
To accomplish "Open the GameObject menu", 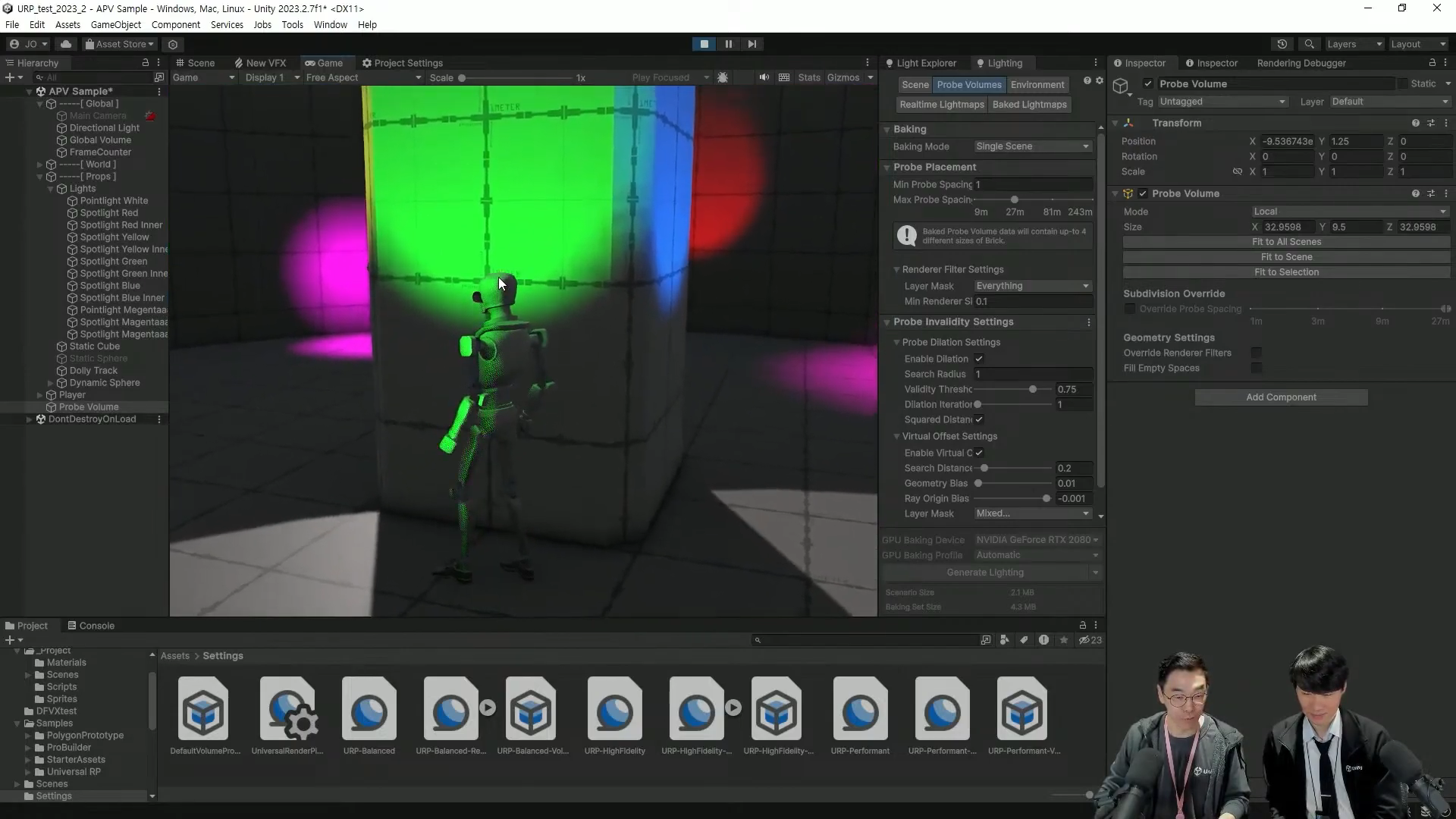I will click(115, 24).
